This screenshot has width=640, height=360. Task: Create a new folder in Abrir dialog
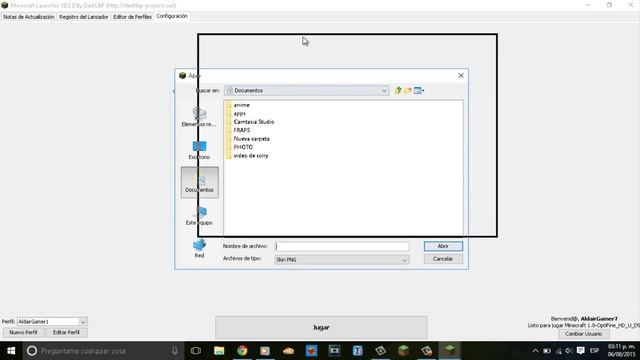(x=408, y=91)
